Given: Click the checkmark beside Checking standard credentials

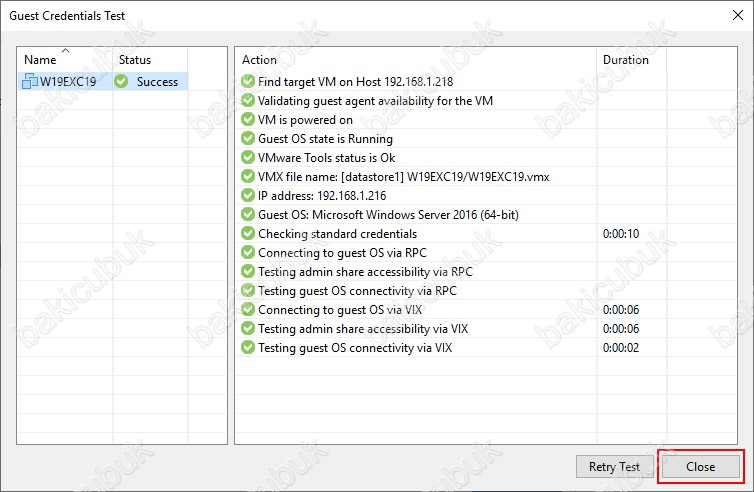Looking at the screenshot, I should [248, 233].
